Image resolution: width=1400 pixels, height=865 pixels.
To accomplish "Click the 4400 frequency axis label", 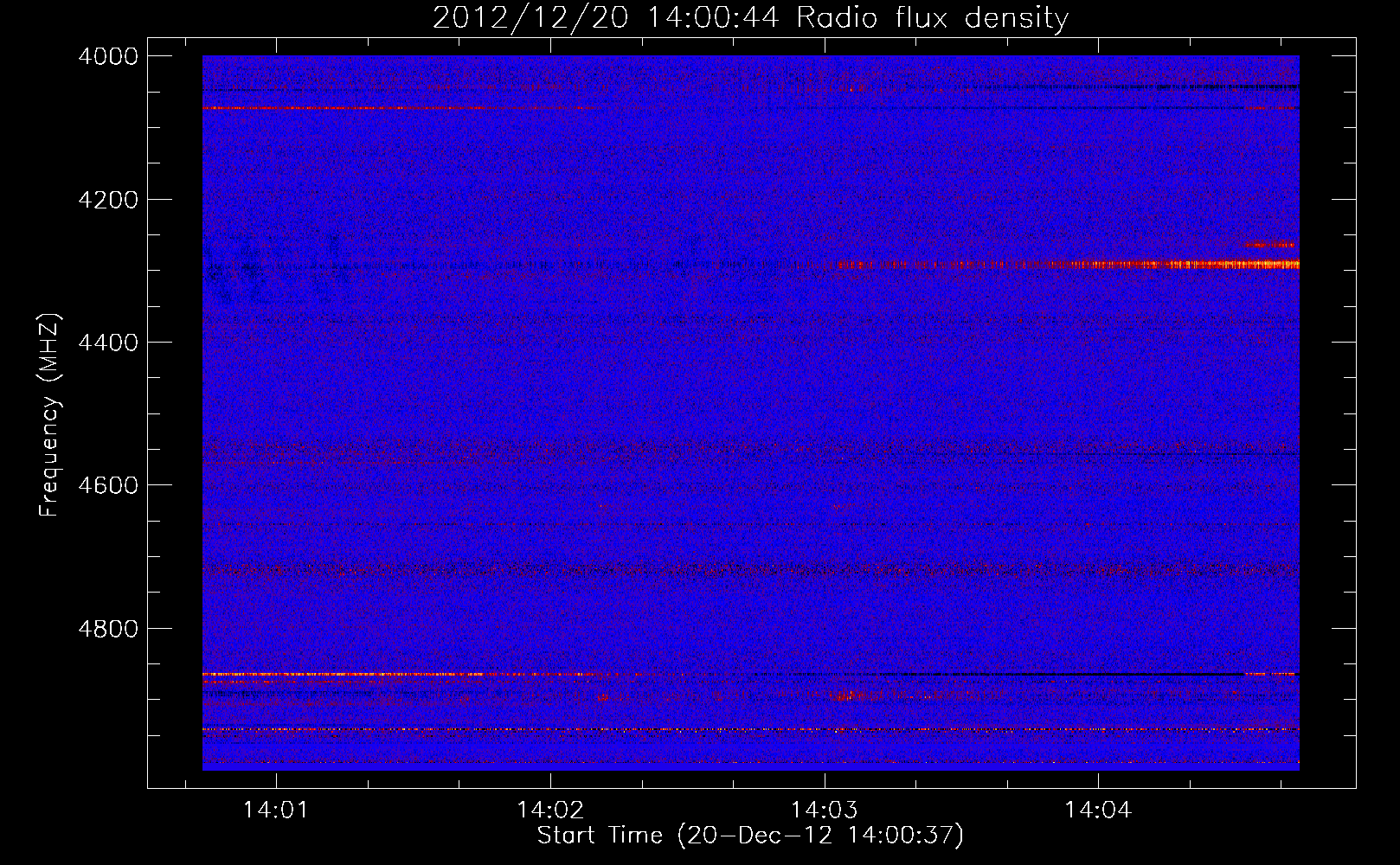I will [x=108, y=343].
